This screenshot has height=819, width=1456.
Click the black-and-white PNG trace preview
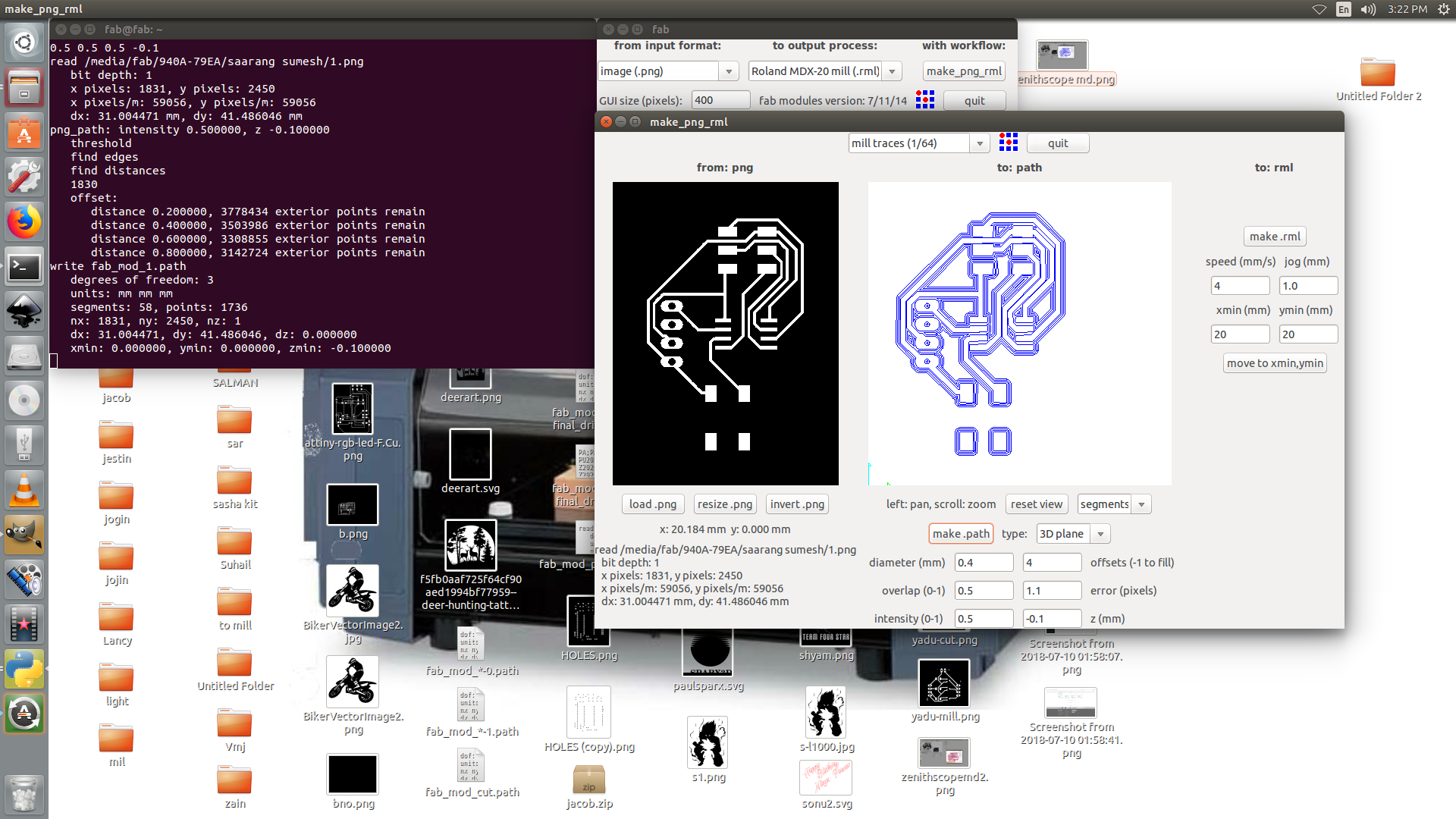pyautogui.click(x=726, y=334)
